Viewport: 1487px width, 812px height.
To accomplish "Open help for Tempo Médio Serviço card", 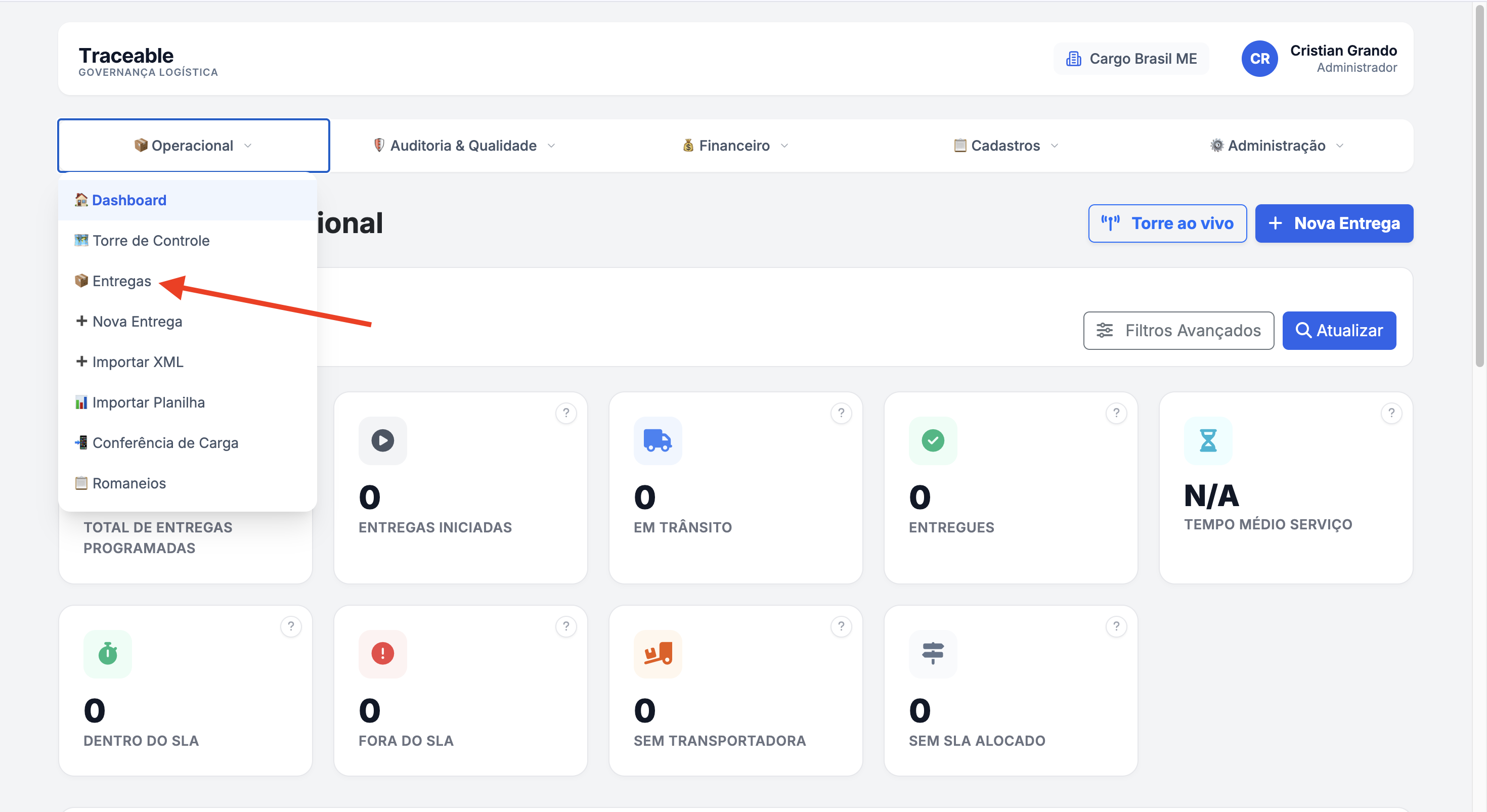I will pos(1392,413).
